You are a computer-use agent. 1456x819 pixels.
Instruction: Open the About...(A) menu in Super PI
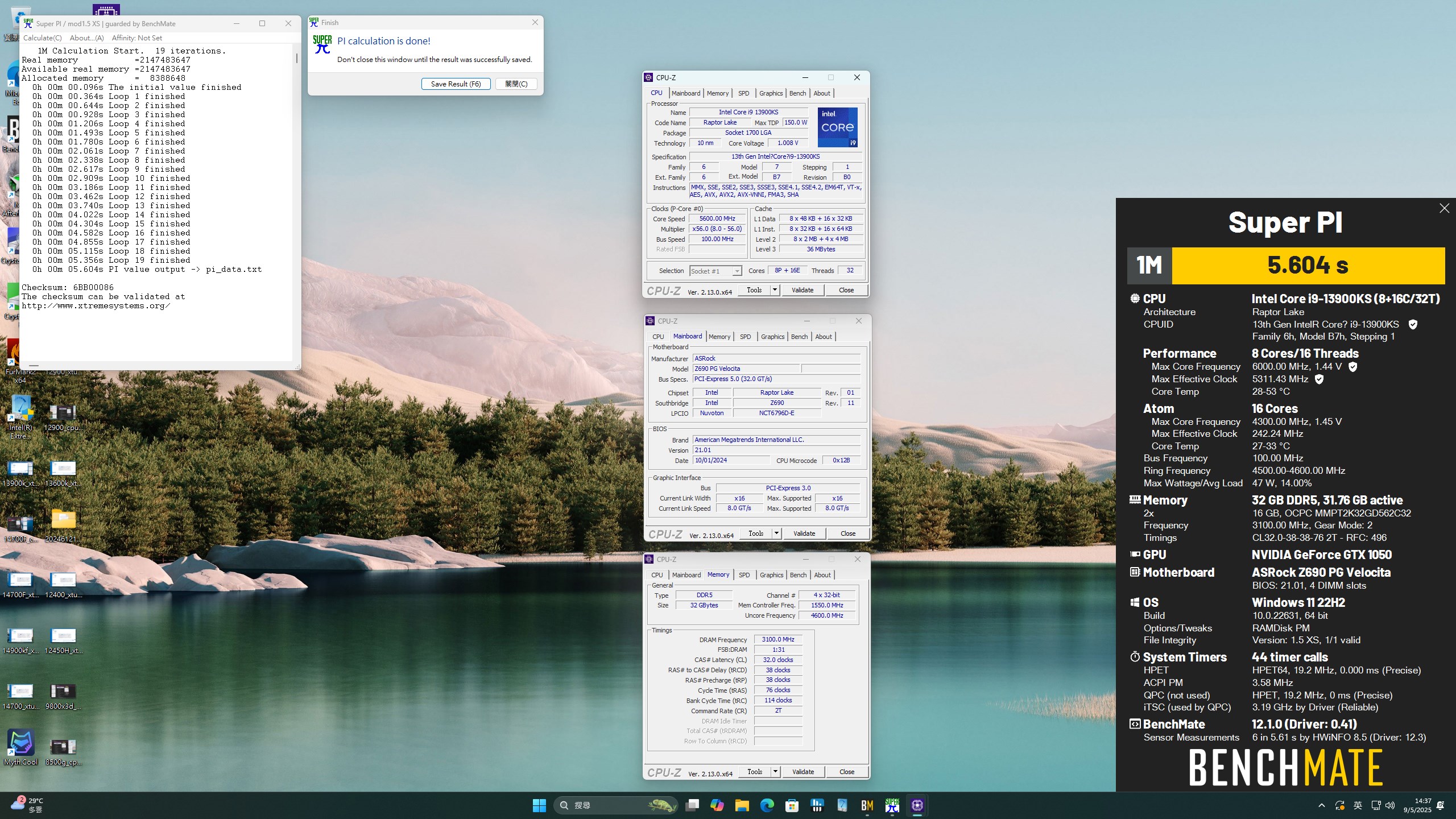[86, 38]
